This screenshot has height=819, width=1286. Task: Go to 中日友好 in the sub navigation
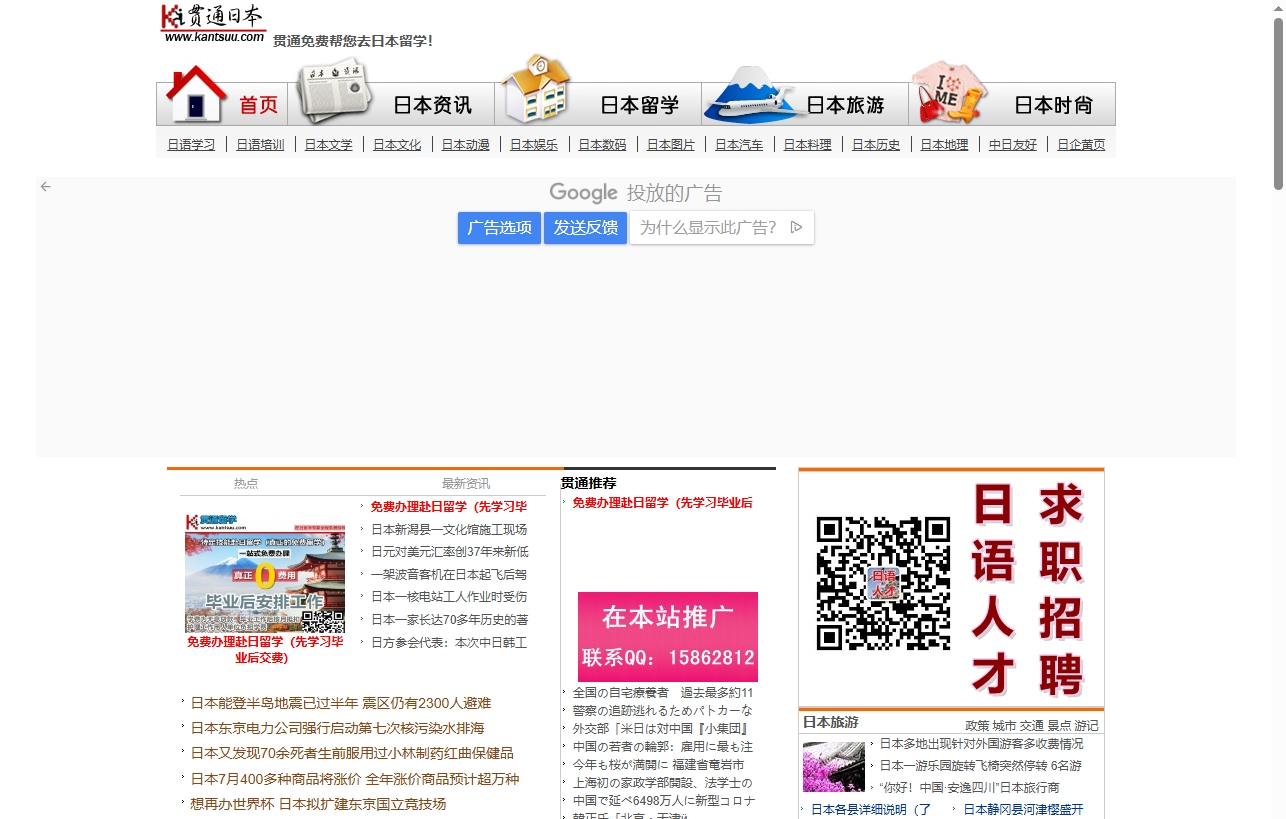[x=1013, y=144]
